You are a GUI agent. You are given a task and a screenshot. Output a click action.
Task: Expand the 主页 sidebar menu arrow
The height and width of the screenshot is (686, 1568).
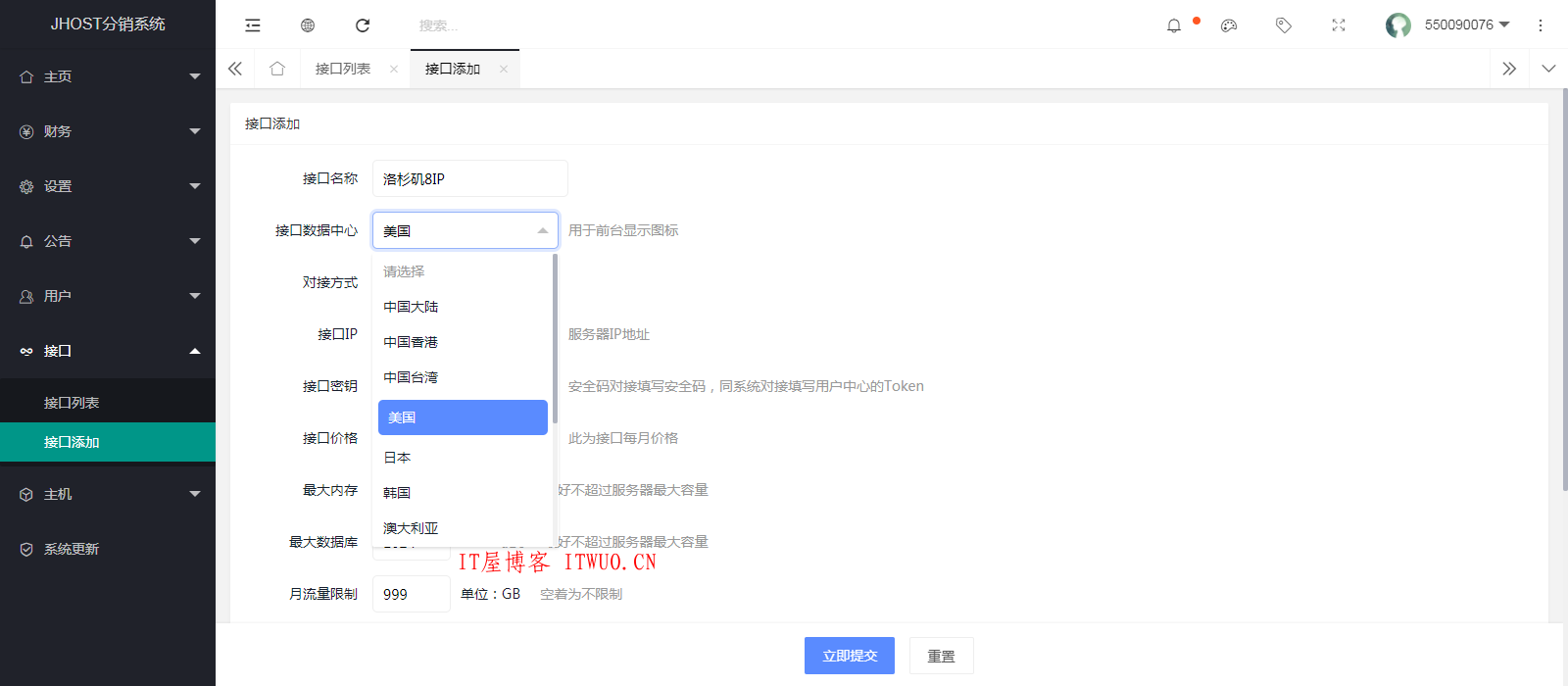[195, 76]
